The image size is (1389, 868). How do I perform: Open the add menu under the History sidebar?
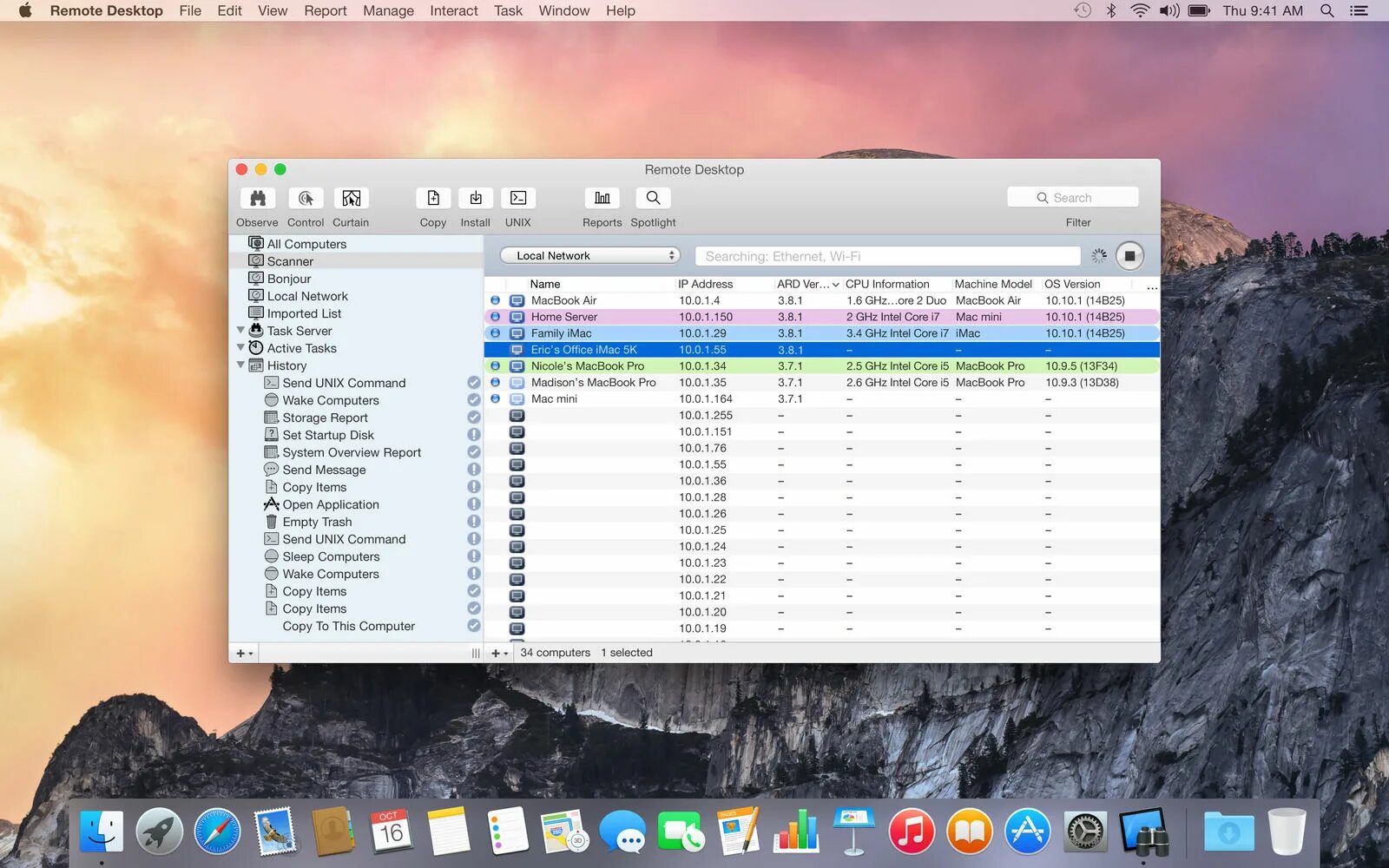pyautogui.click(x=244, y=654)
